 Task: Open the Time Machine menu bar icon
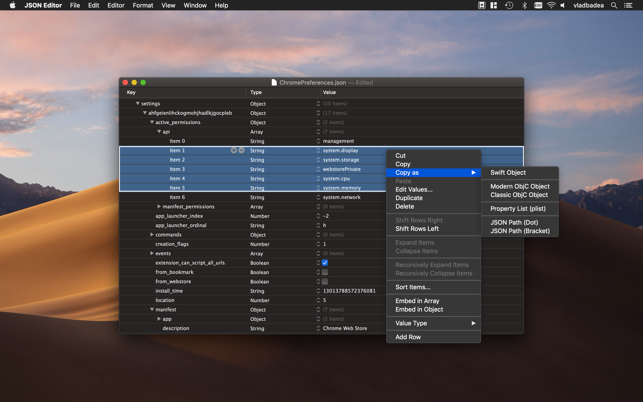click(x=509, y=5)
